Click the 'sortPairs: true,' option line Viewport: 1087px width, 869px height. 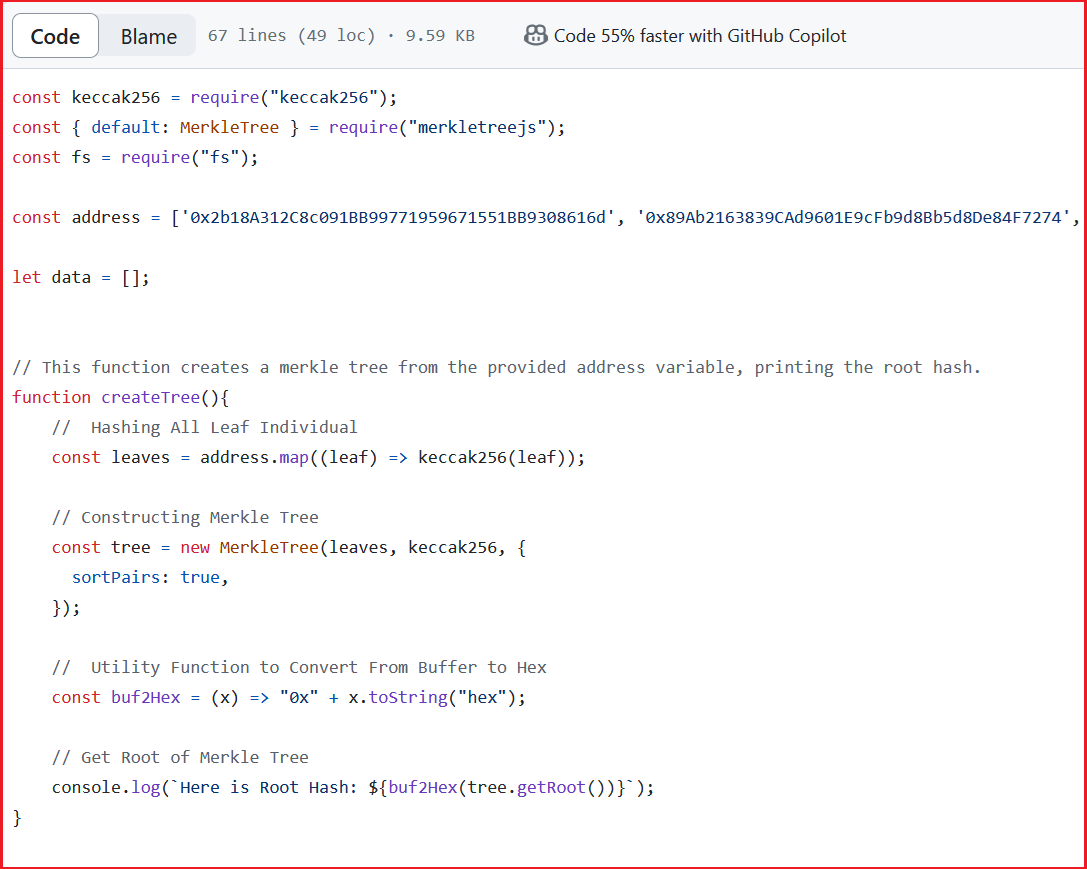click(150, 578)
